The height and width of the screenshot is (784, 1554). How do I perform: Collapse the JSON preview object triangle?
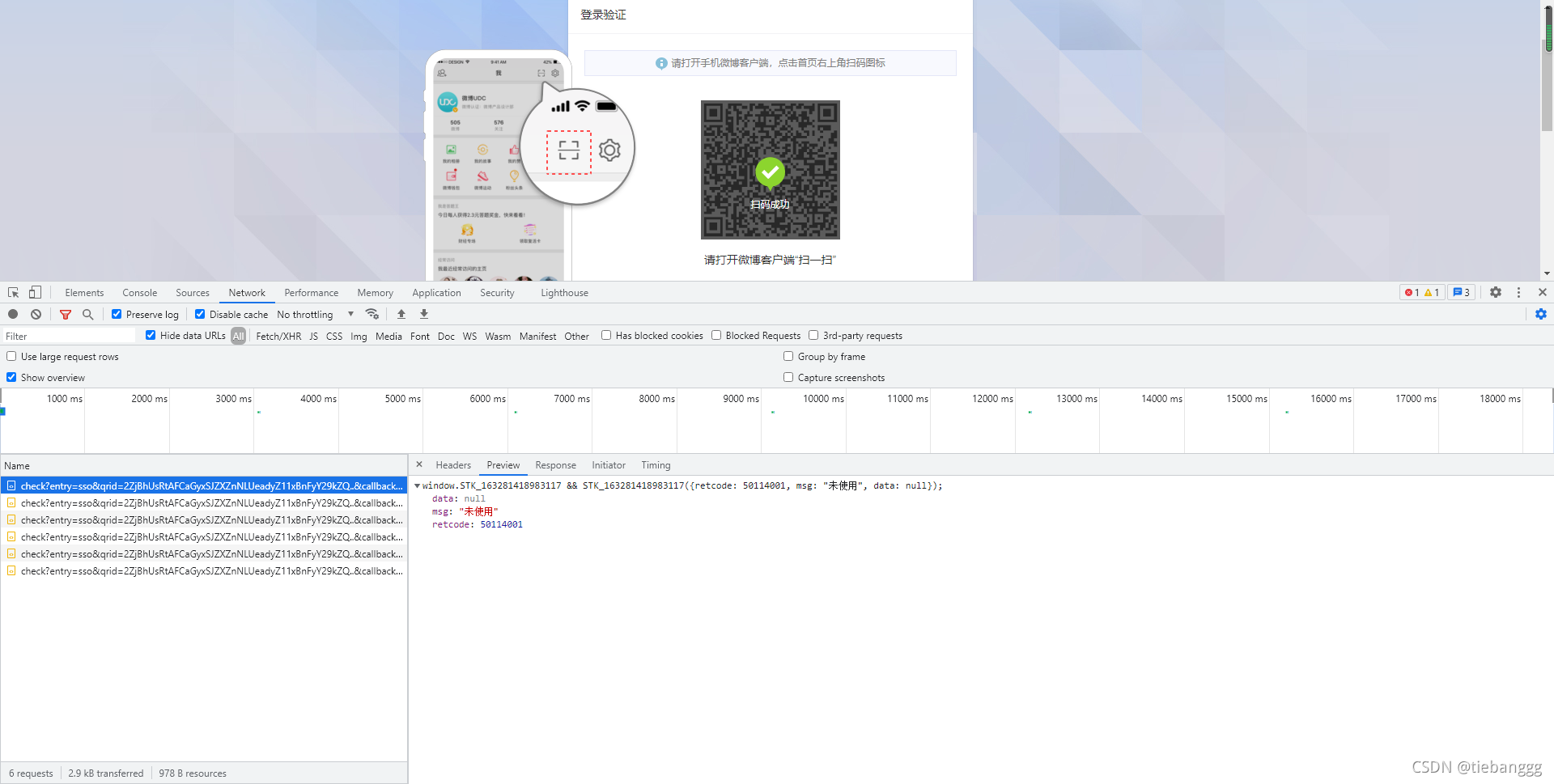417,486
